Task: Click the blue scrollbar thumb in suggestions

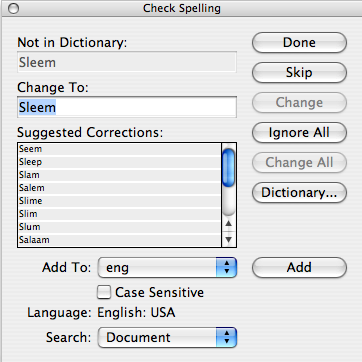Action: 229,167
